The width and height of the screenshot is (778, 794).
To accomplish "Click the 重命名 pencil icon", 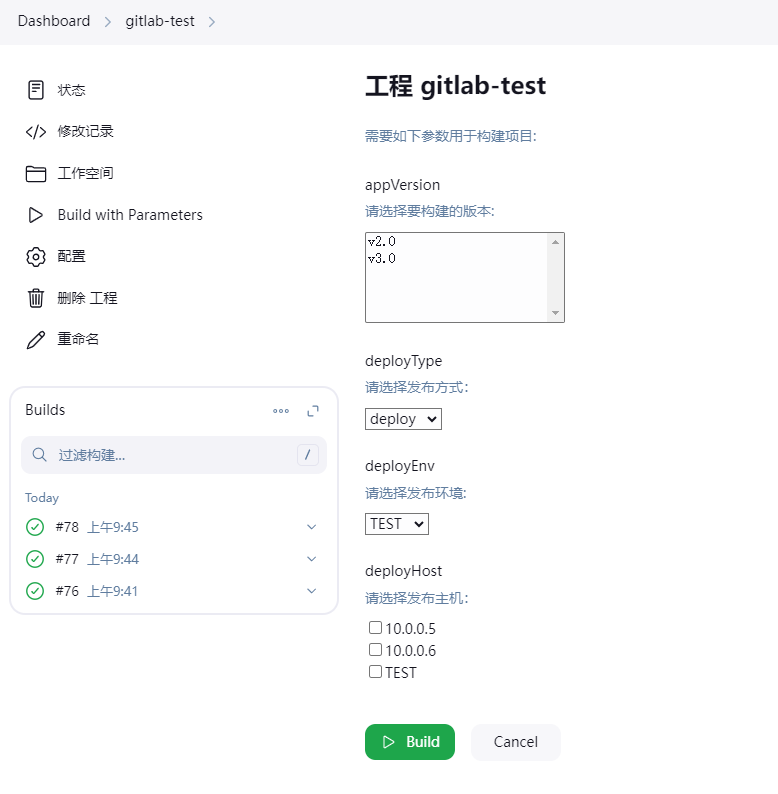I will coord(35,340).
